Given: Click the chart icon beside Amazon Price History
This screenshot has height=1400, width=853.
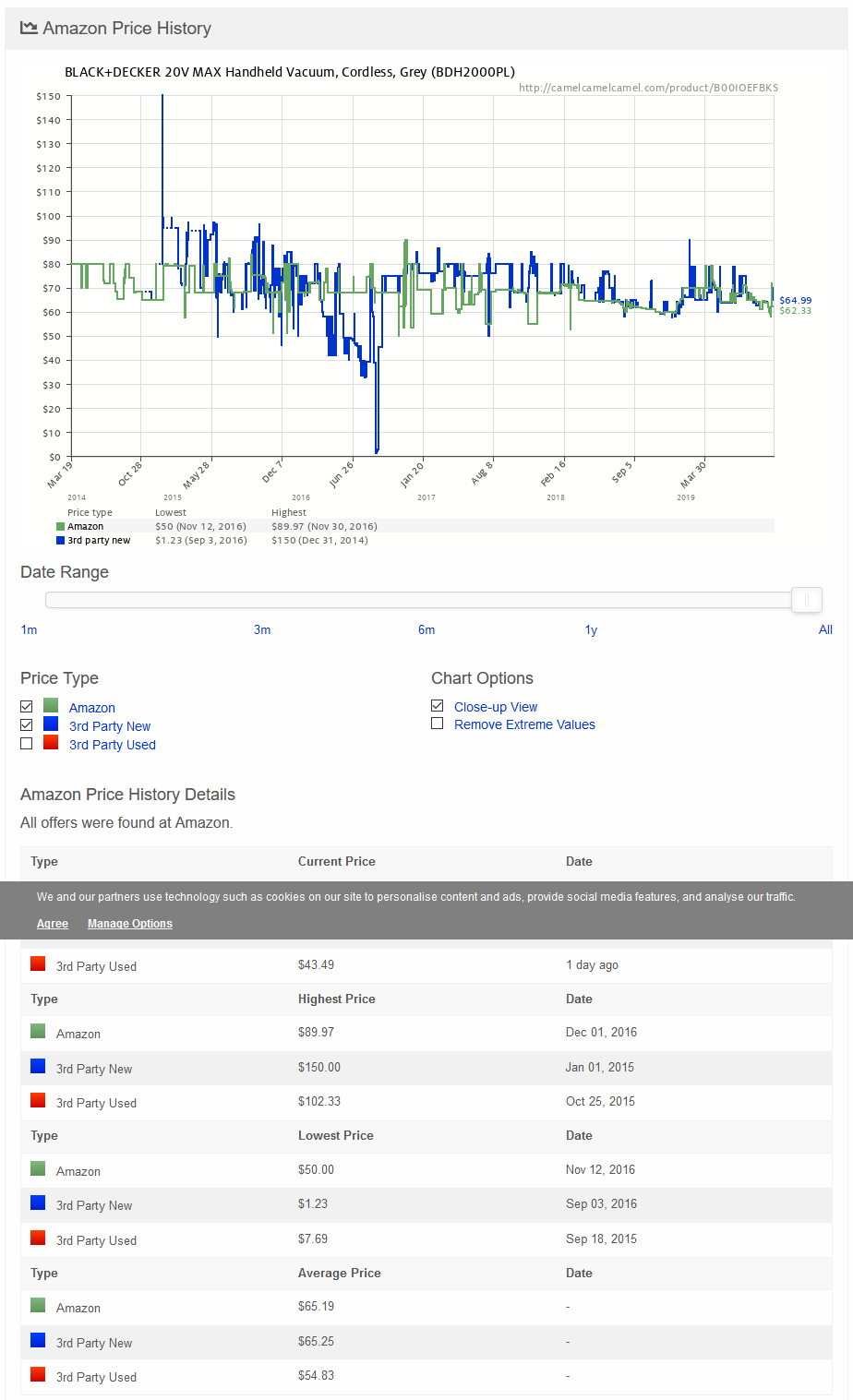Looking at the screenshot, I should pyautogui.click(x=29, y=29).
